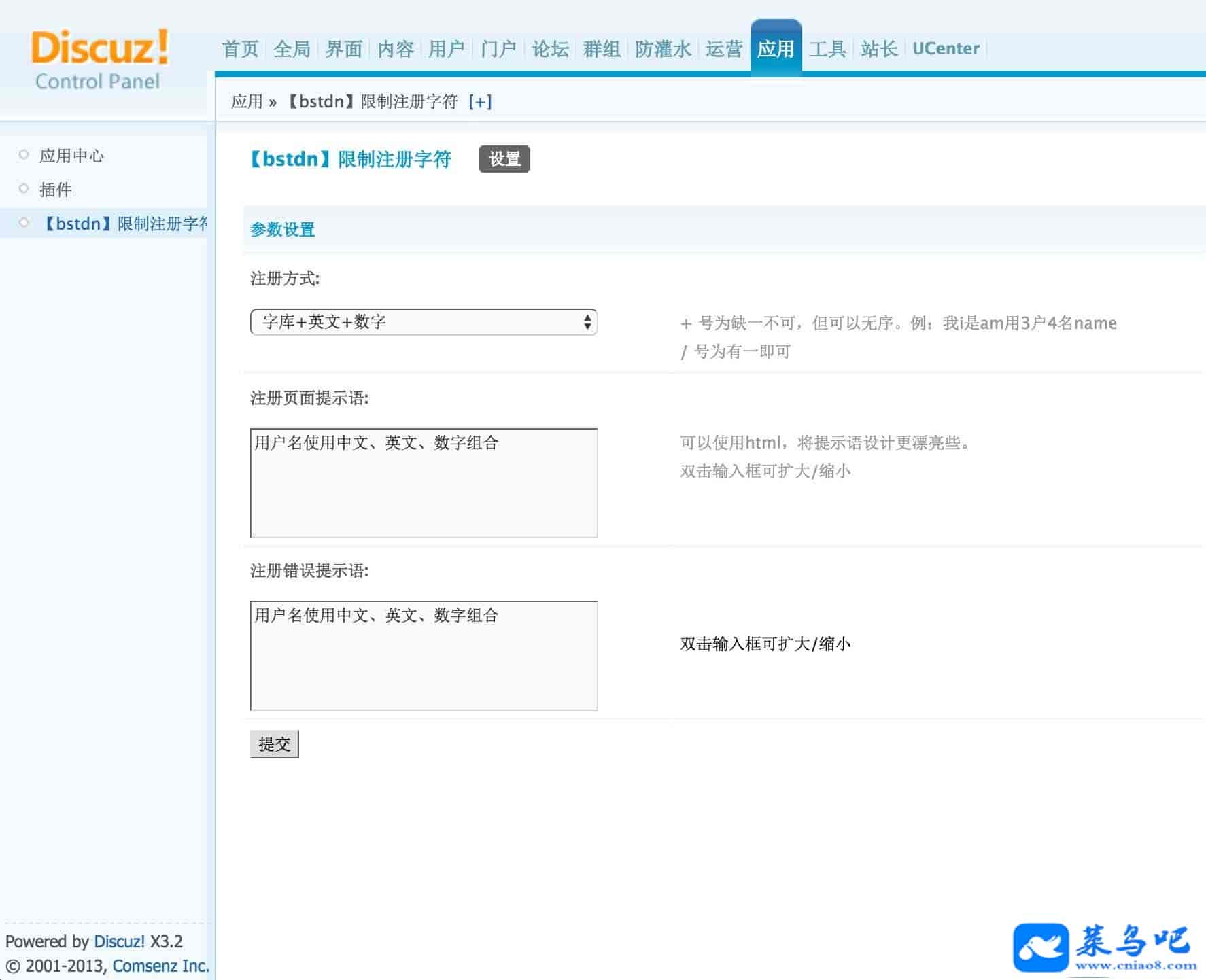Image resolution: width=1206 pixels, height=980 pixels.
Task: Expand the 注册方式 dropdown
Action: coord(424,322)
